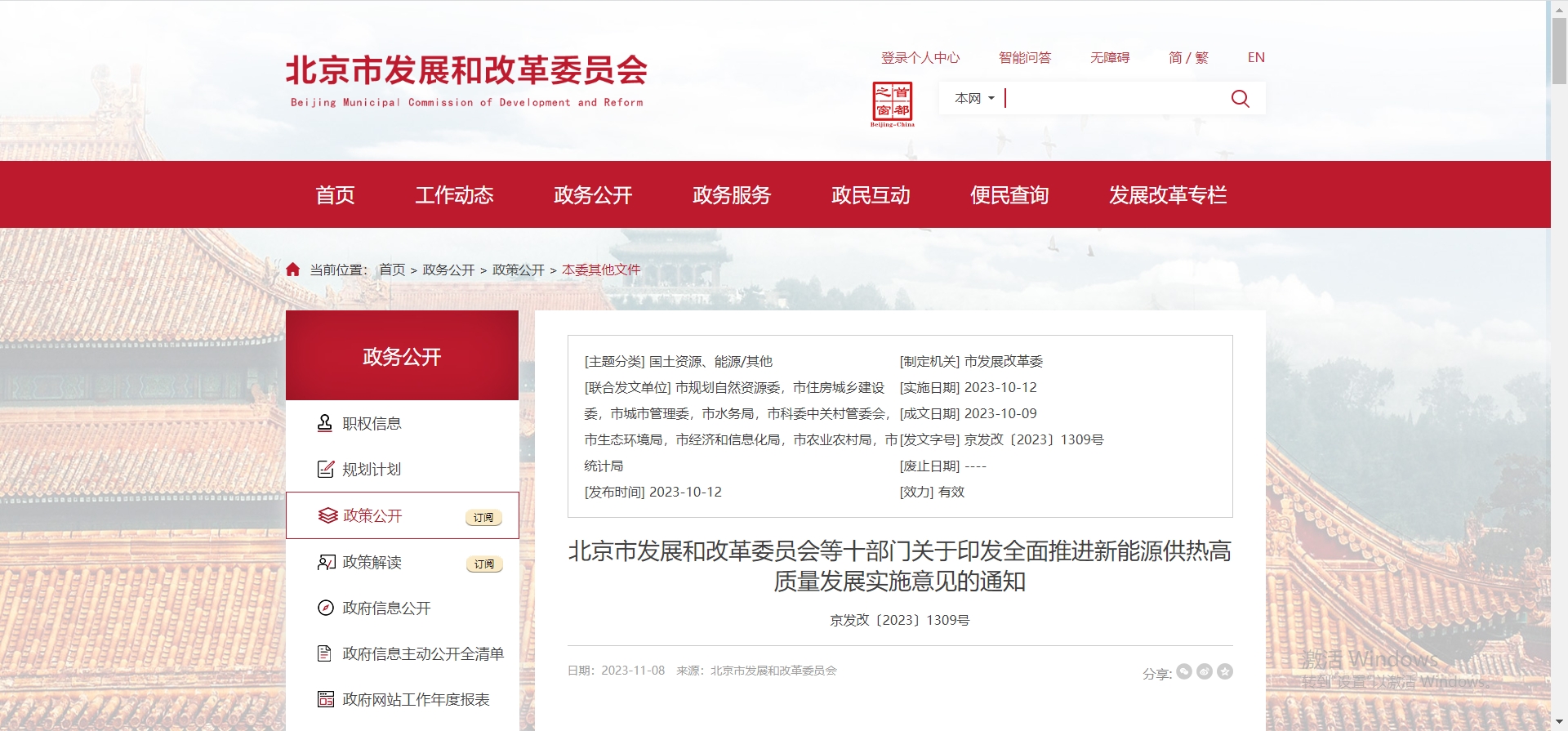Click the [发布时间] 2023-10-12 line
The image size is (1568, 731).
click(653, 492)
